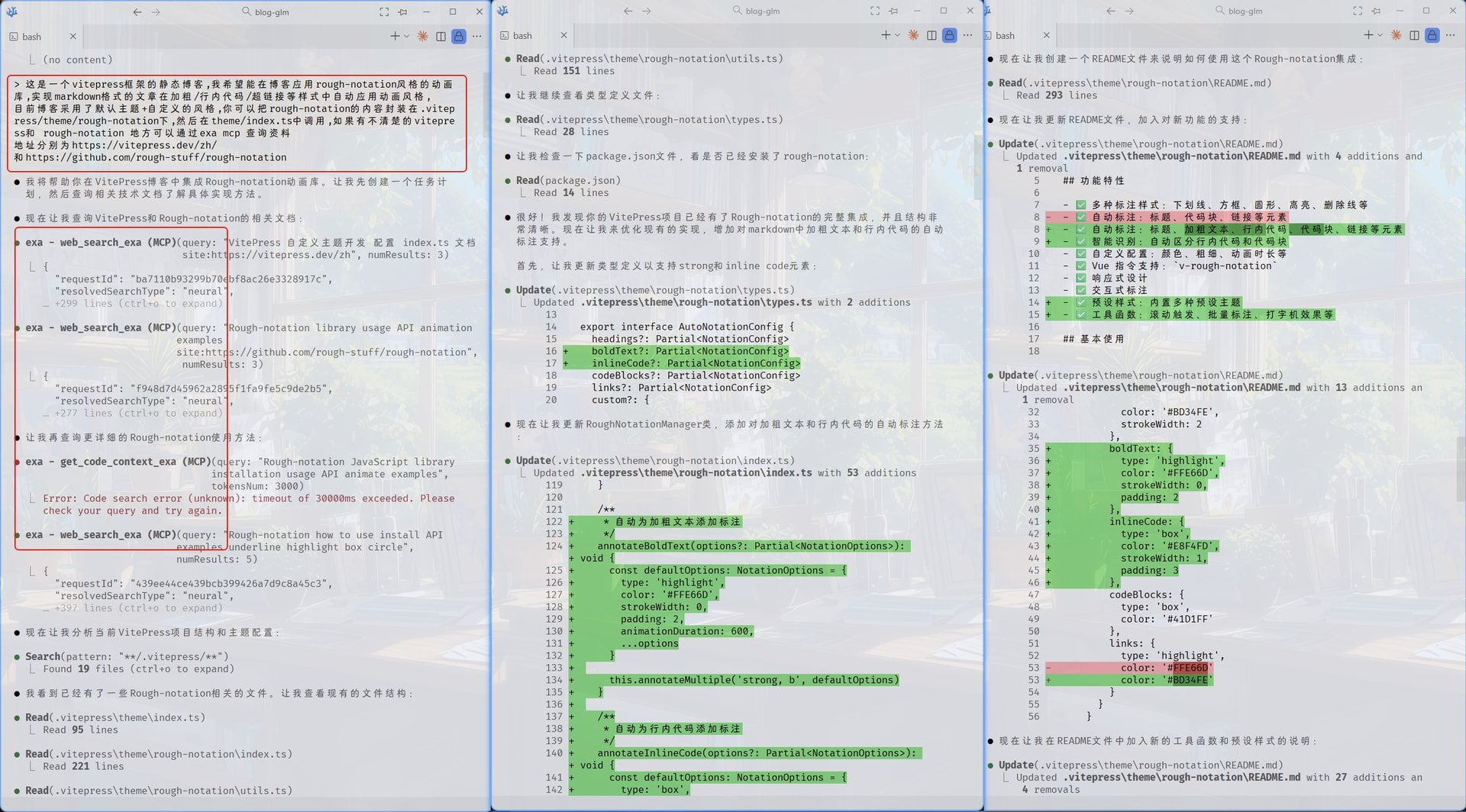Open Claude Code icon in the middle window
This screenshot has width=1466, height=812.
[x=913, y=35]
